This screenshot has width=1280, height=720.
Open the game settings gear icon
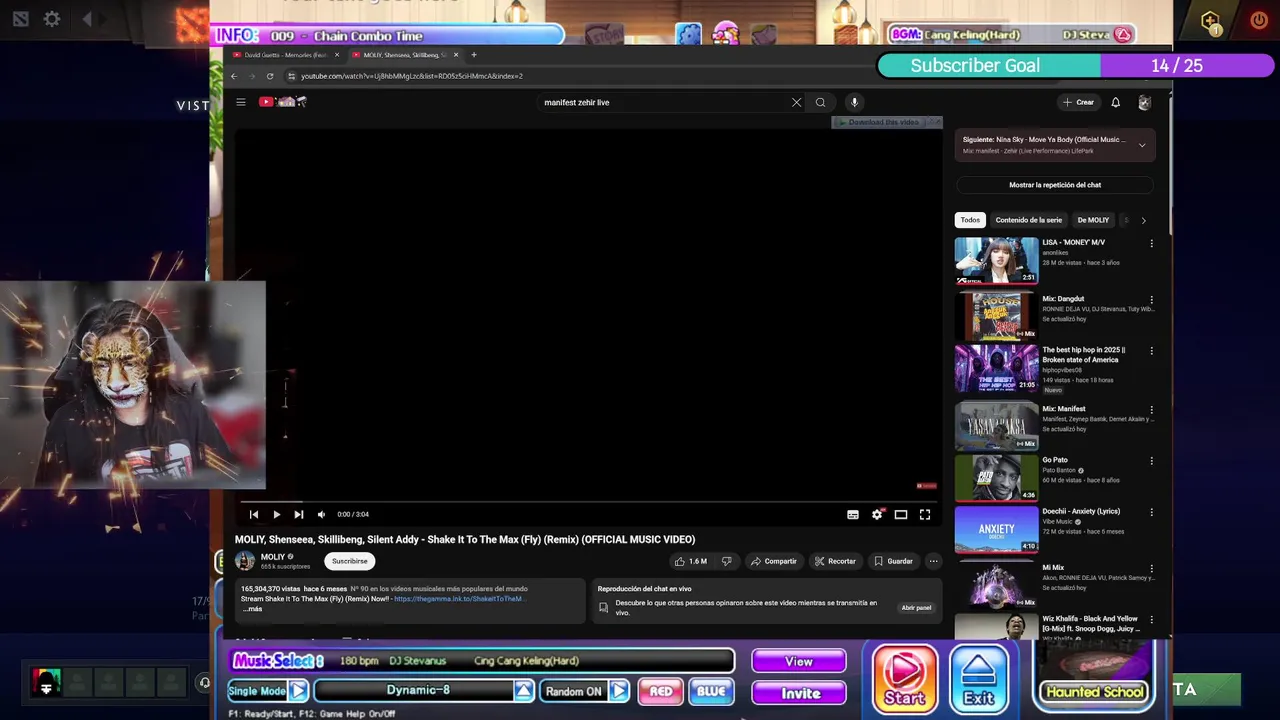(52, 19)
